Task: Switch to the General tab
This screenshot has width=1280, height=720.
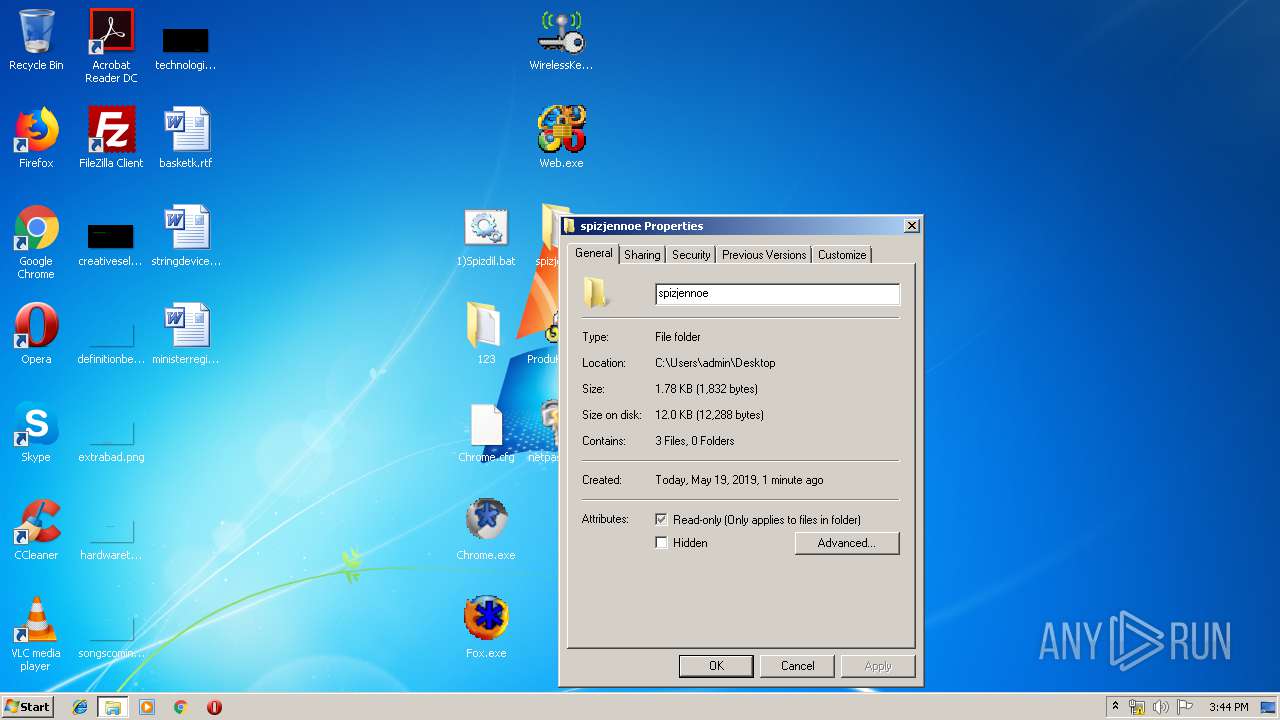Action: click(593, 253)
